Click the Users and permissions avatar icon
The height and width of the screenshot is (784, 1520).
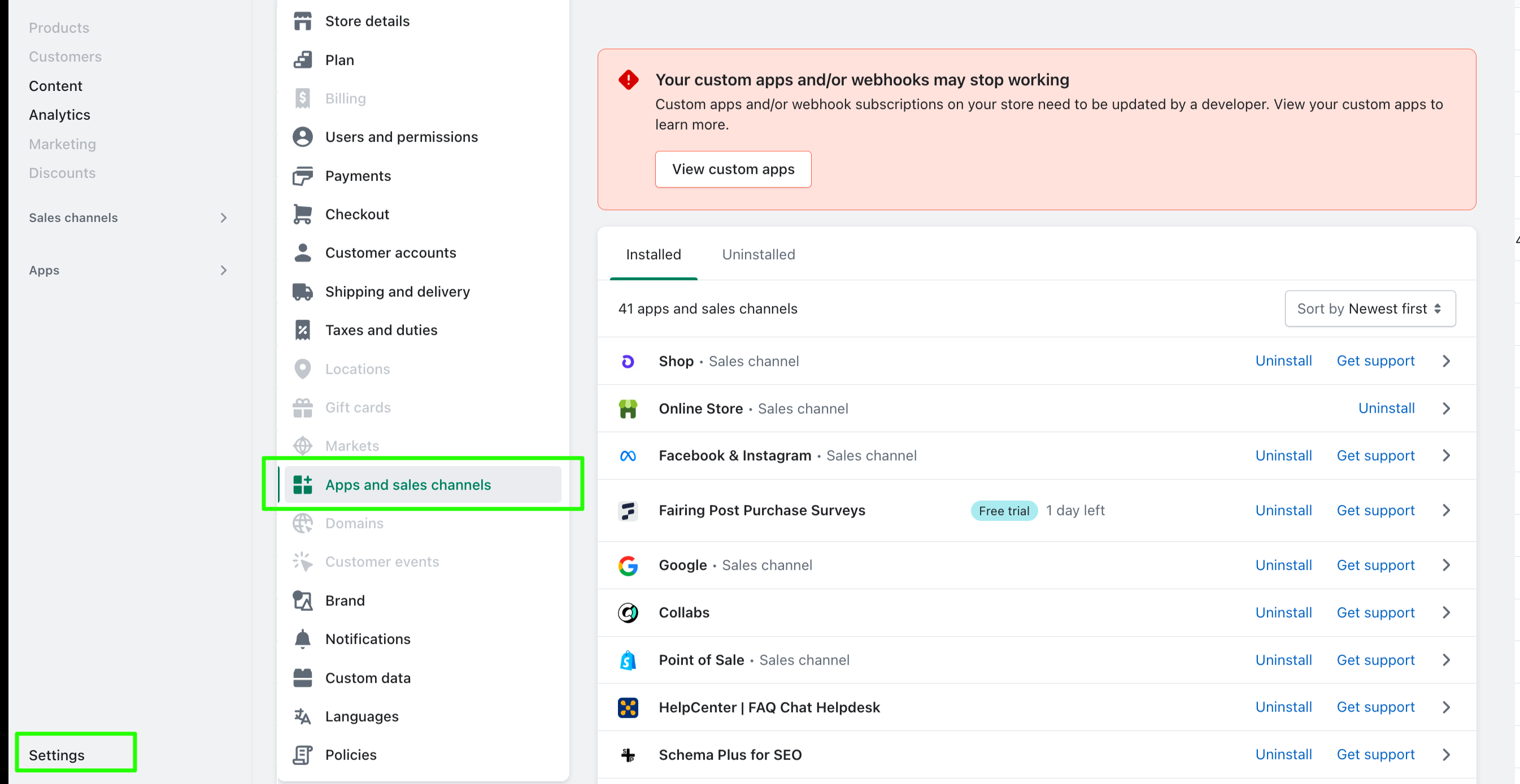tap(303, 137)
